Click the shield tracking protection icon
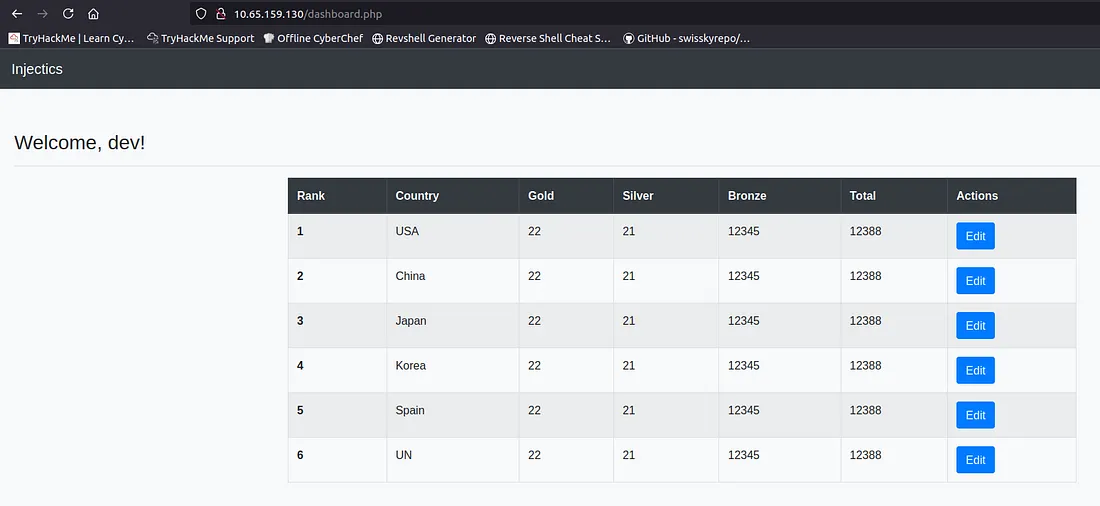This screenshot has height=506, width=1100. click(x=201, y=14)
